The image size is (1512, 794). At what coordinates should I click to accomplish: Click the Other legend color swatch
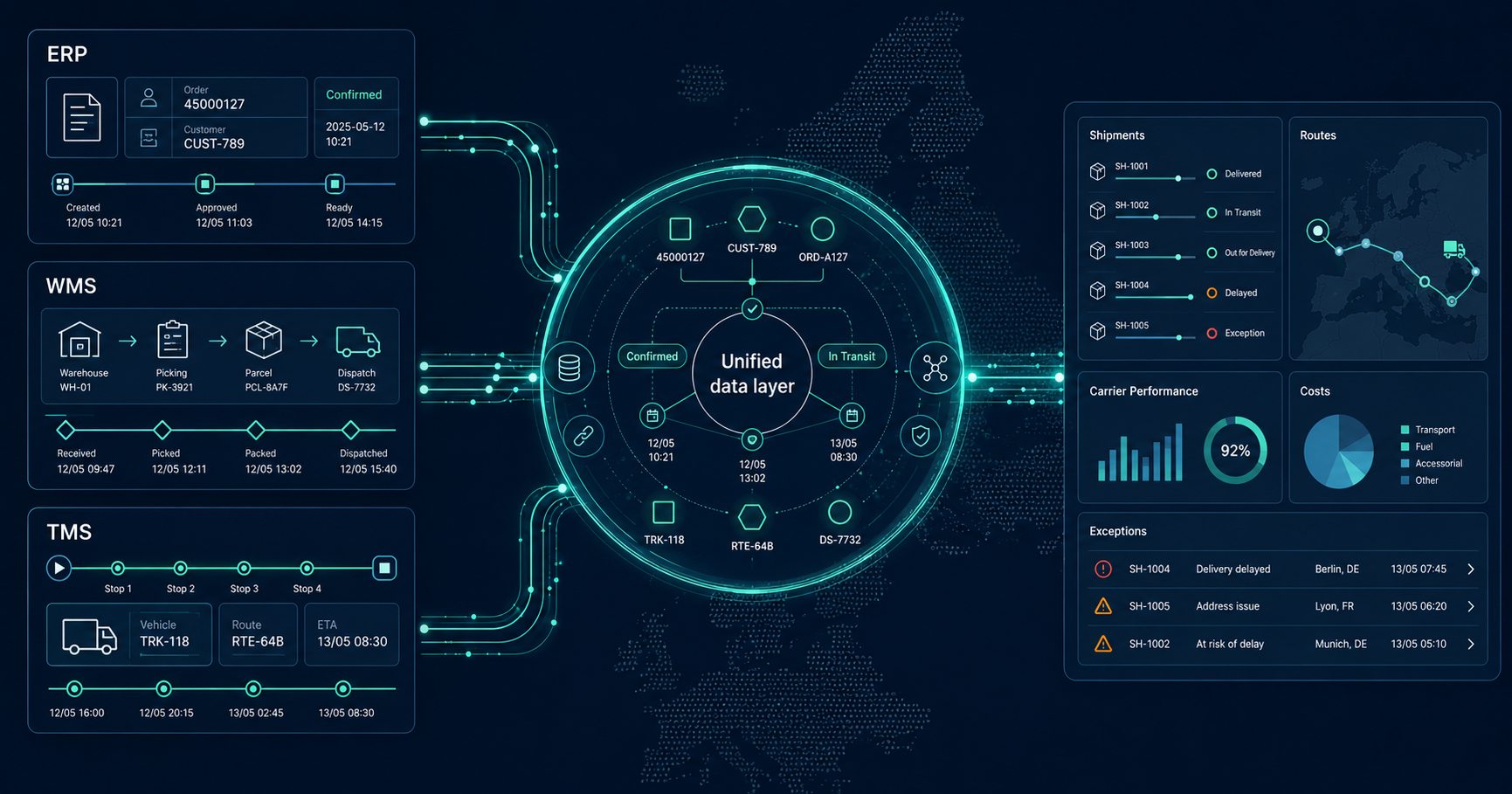pos(1405,480)
